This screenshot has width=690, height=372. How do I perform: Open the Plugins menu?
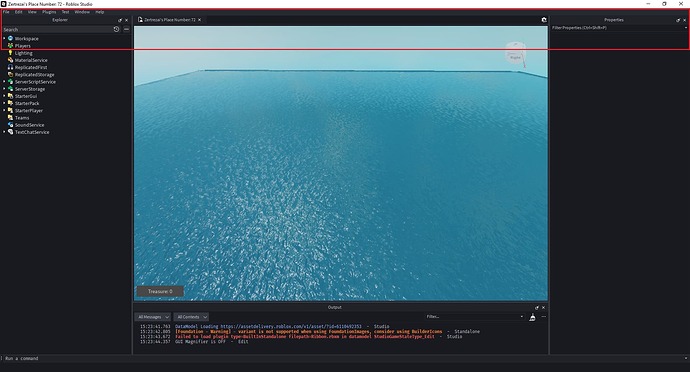coord(49,12)
